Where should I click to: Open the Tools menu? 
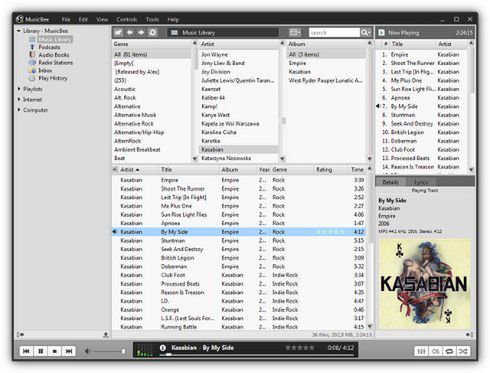[x=152, y=20]
